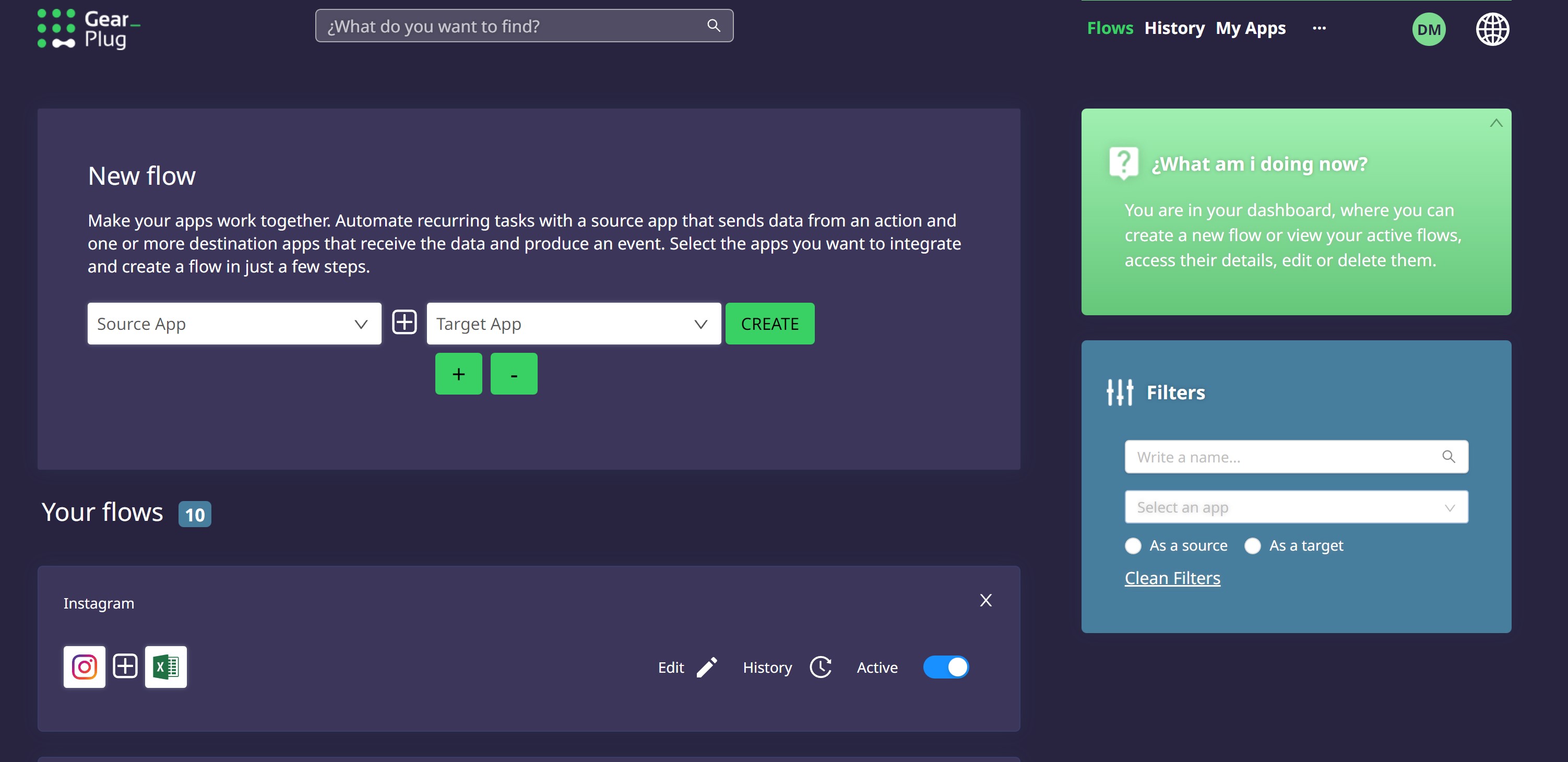Click the search magnifier in top bar
Viewport: 1568px width, 762px height.
[714, 26]
